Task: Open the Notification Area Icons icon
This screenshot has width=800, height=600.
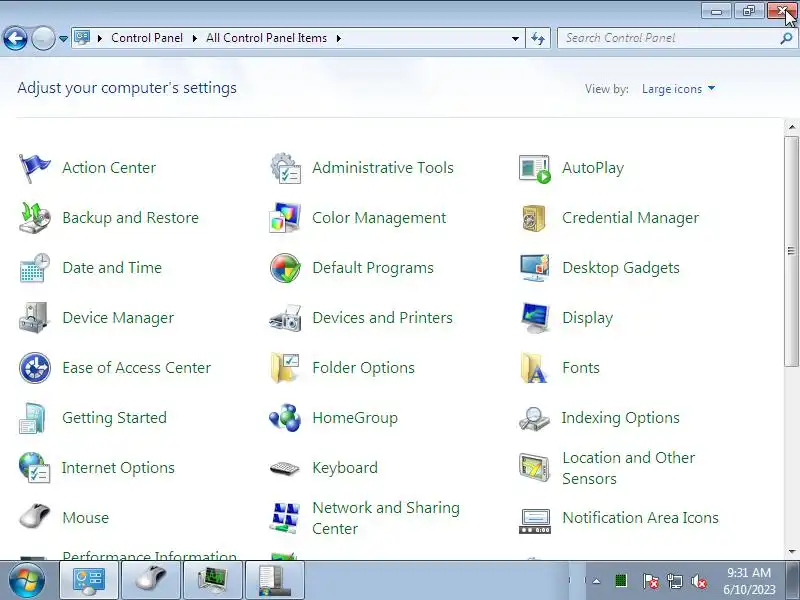Action: [535, 521]
